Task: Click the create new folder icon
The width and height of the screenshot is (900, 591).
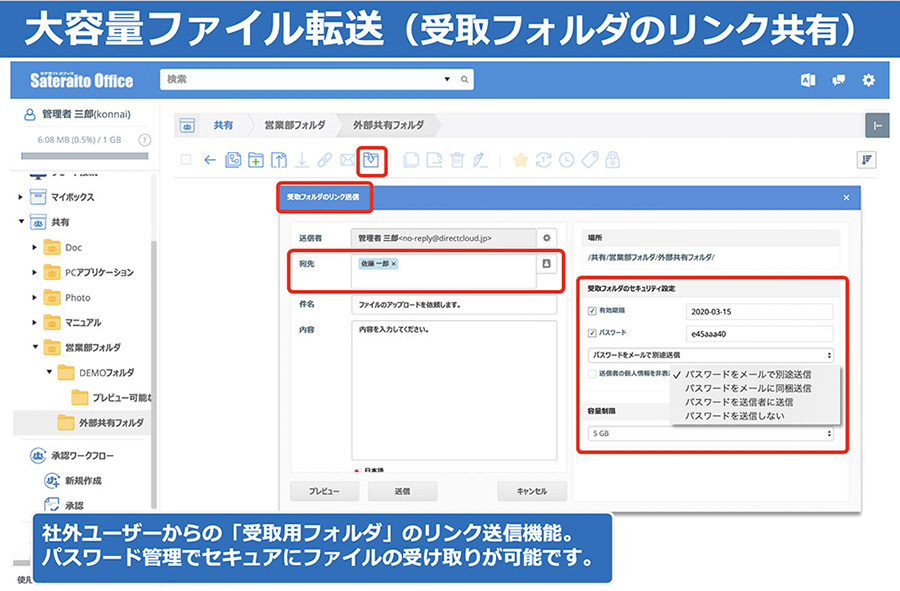Action: pyautogui.click(x=256, y=160)
